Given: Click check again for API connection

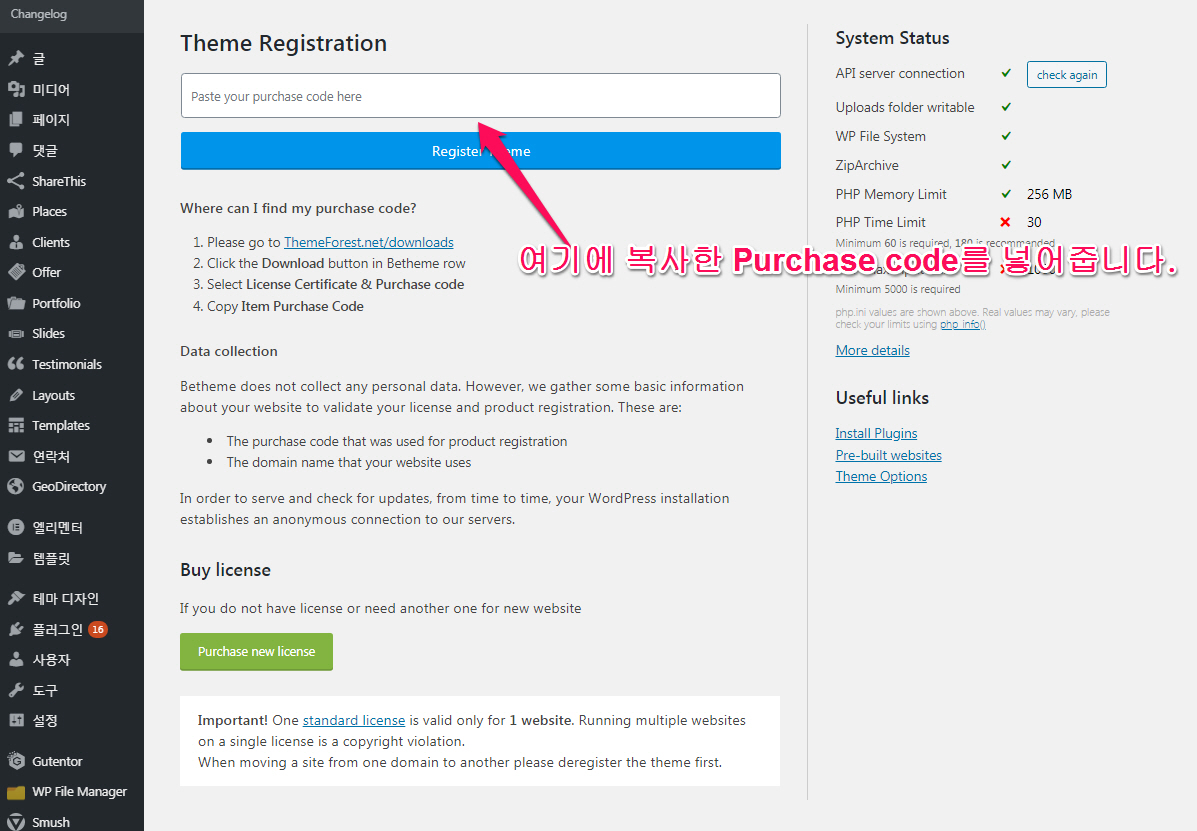Looking at the screenshot, I should [x=1066, y=75].
